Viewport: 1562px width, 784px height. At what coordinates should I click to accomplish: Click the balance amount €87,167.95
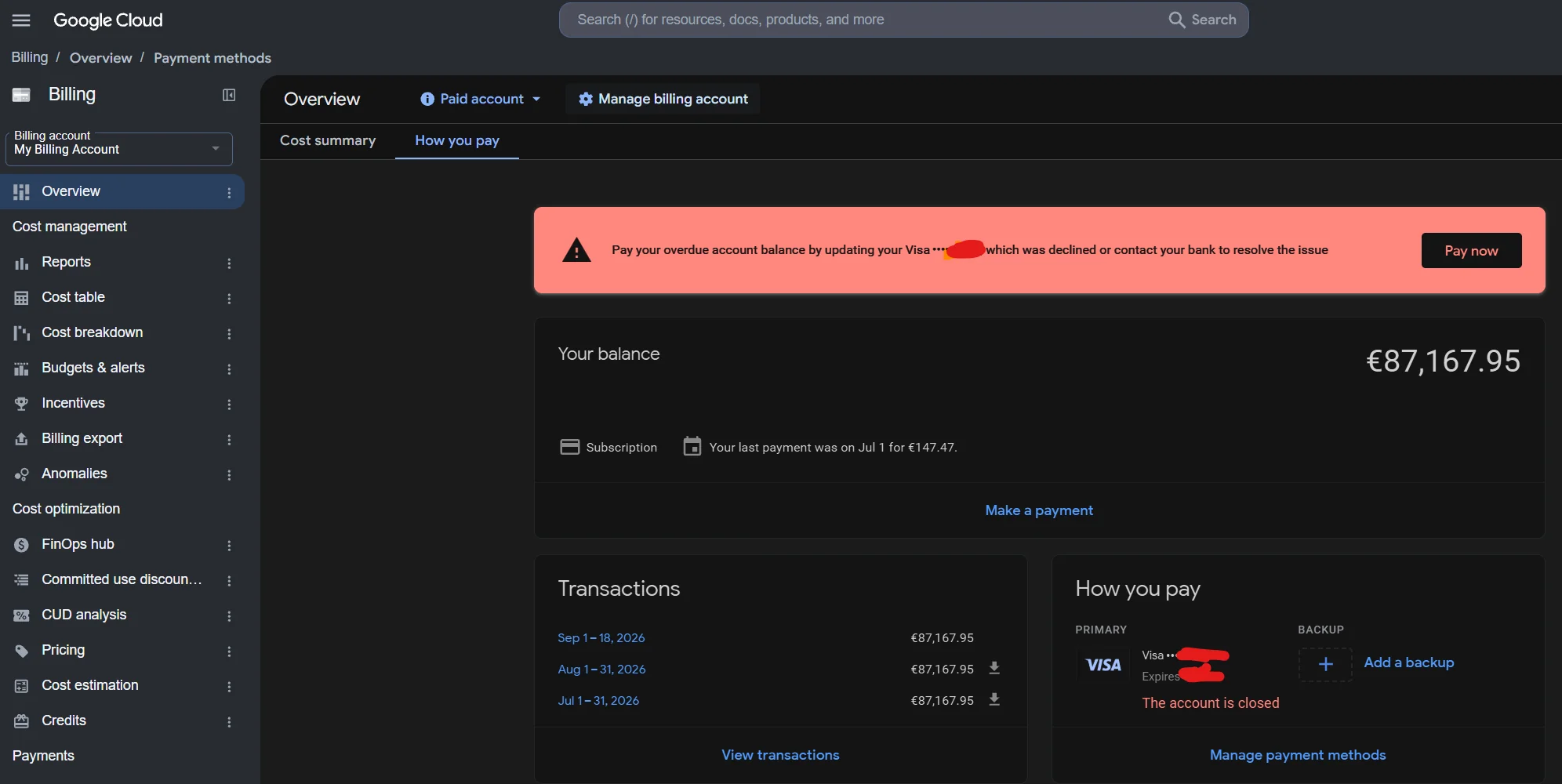(1443, 361)
